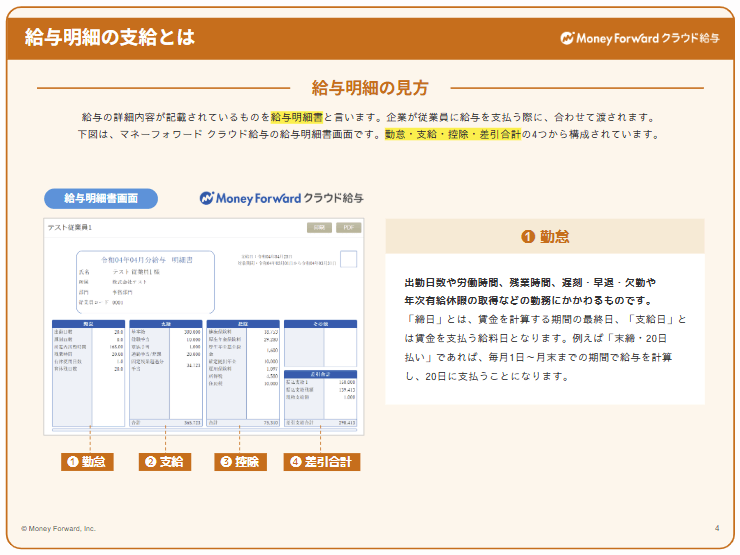
Task: Click the PDF button in payslip screen
Action: pos(348,227)
